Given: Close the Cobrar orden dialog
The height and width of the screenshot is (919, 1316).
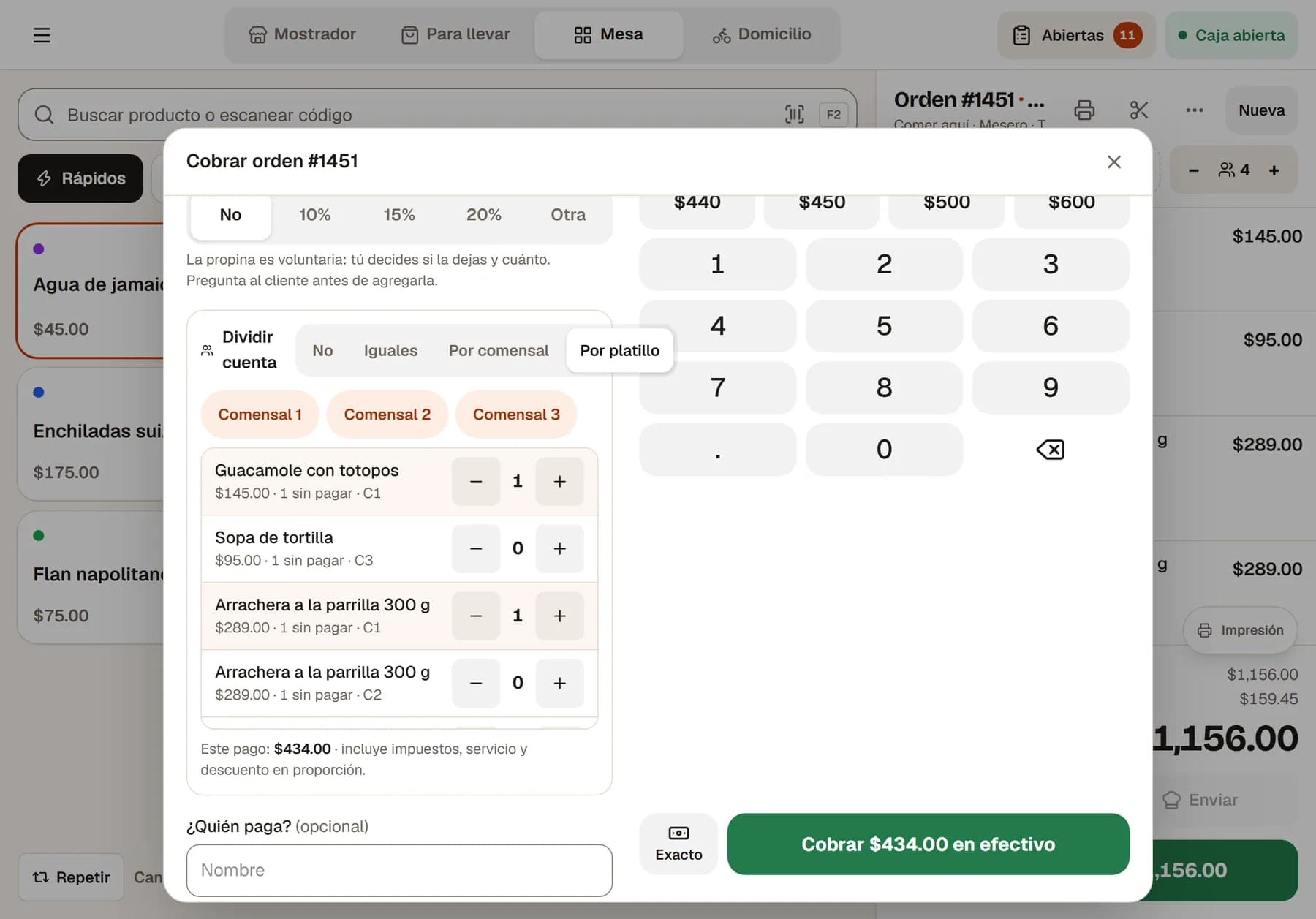Looking at the screenshot, I should [1113, 162].
